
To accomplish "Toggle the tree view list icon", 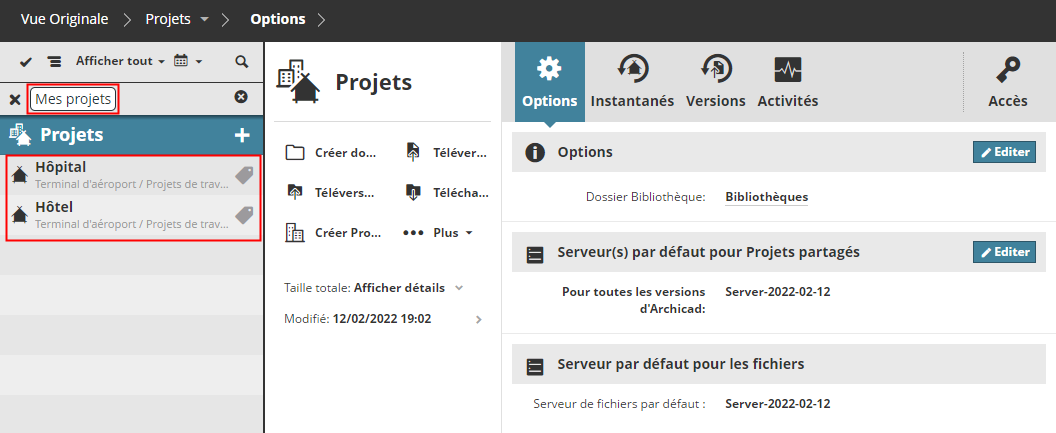I will coord(54,62).
